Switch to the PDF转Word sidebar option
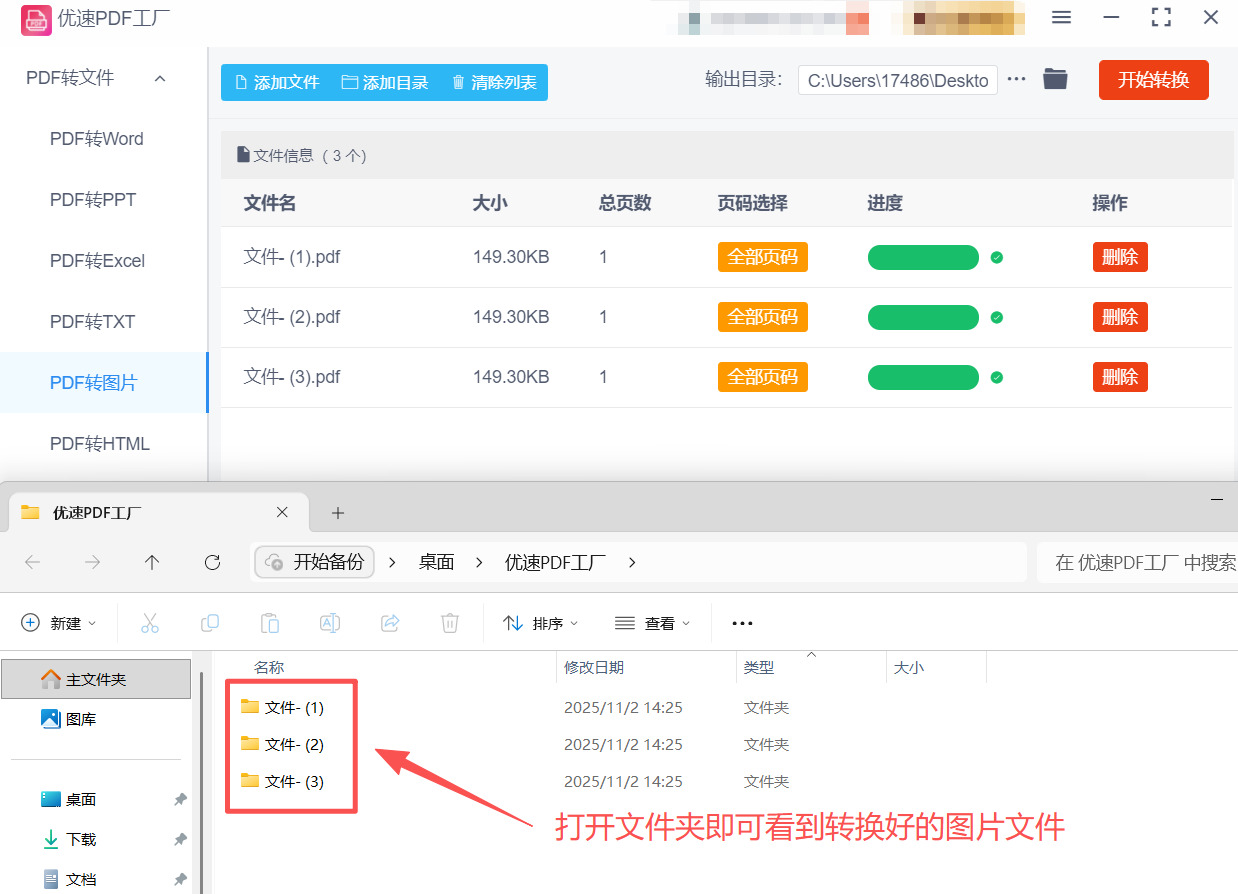Viewport: 1238px width, 894px height. tap(96, 138)
